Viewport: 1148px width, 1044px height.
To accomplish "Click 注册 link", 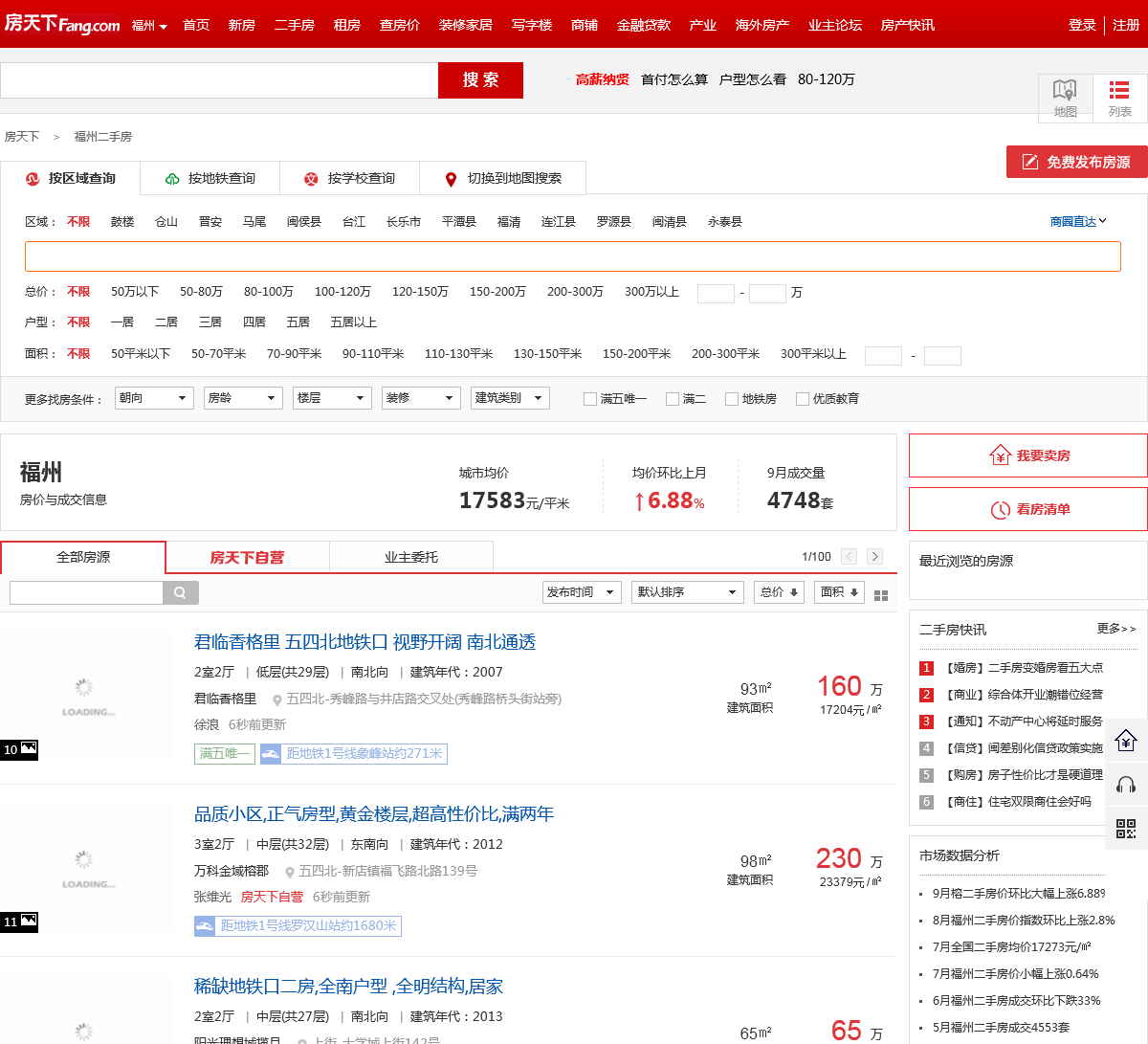I will (x=1126, y=25).
